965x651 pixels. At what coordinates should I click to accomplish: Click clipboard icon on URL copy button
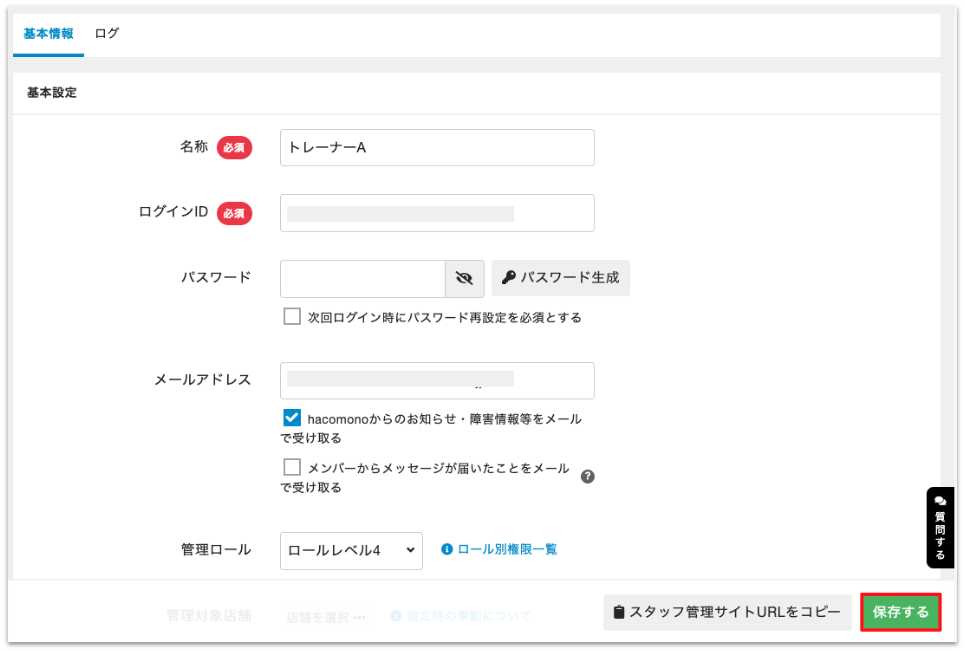tap(619, 612)
